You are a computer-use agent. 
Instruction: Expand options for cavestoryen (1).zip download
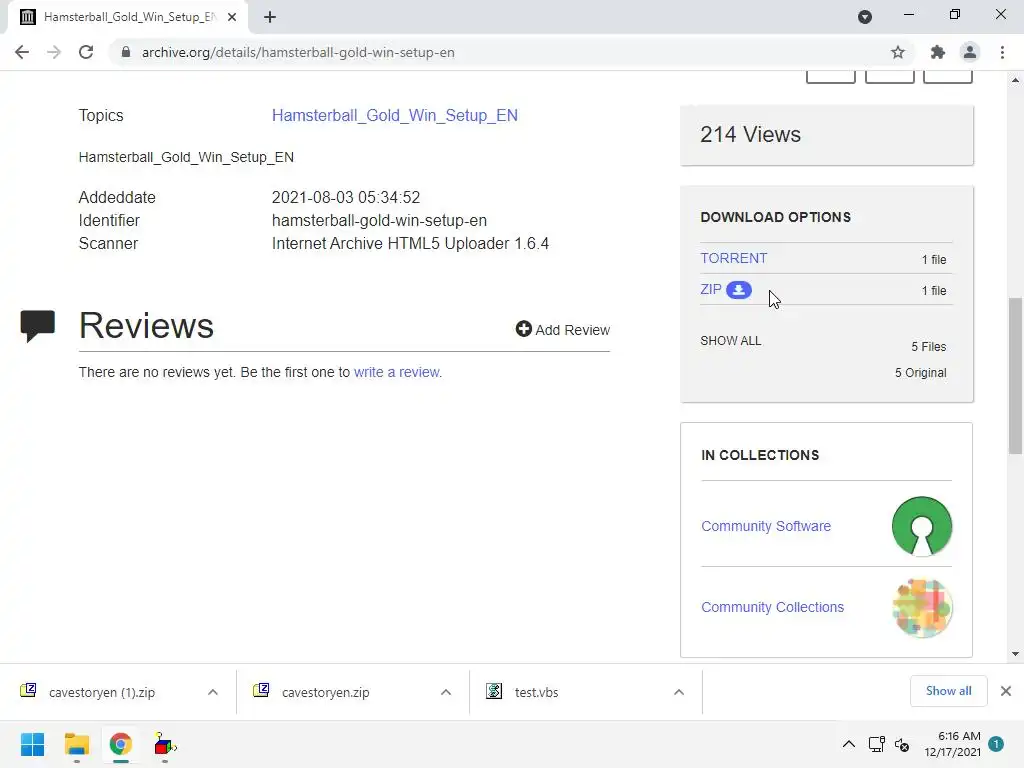tap(212, 692)
